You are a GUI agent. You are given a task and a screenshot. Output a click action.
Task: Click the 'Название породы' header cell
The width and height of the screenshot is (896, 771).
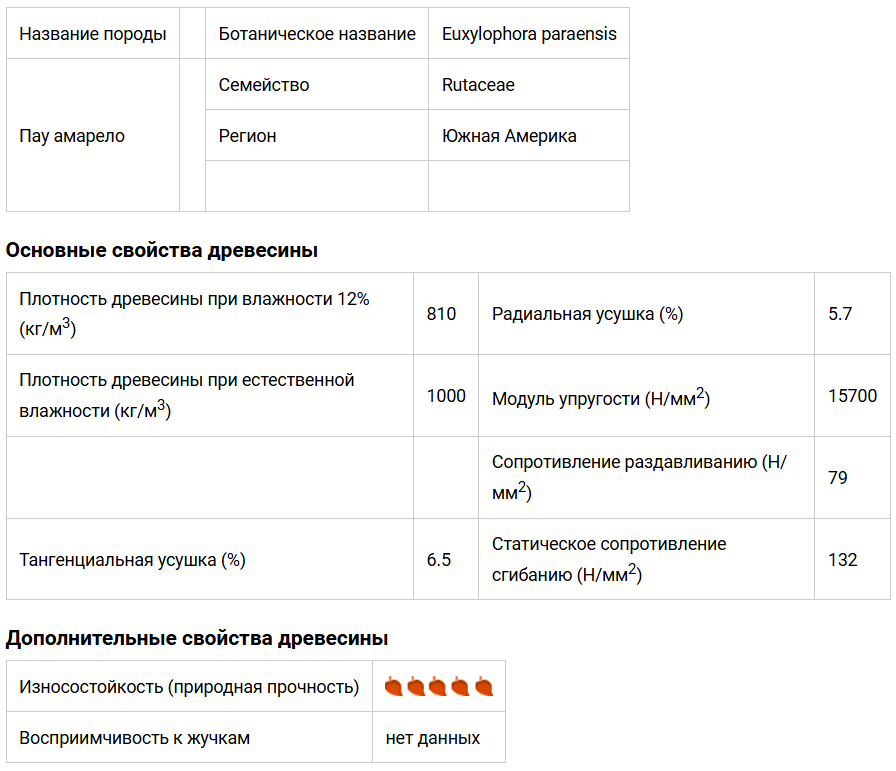93,34
